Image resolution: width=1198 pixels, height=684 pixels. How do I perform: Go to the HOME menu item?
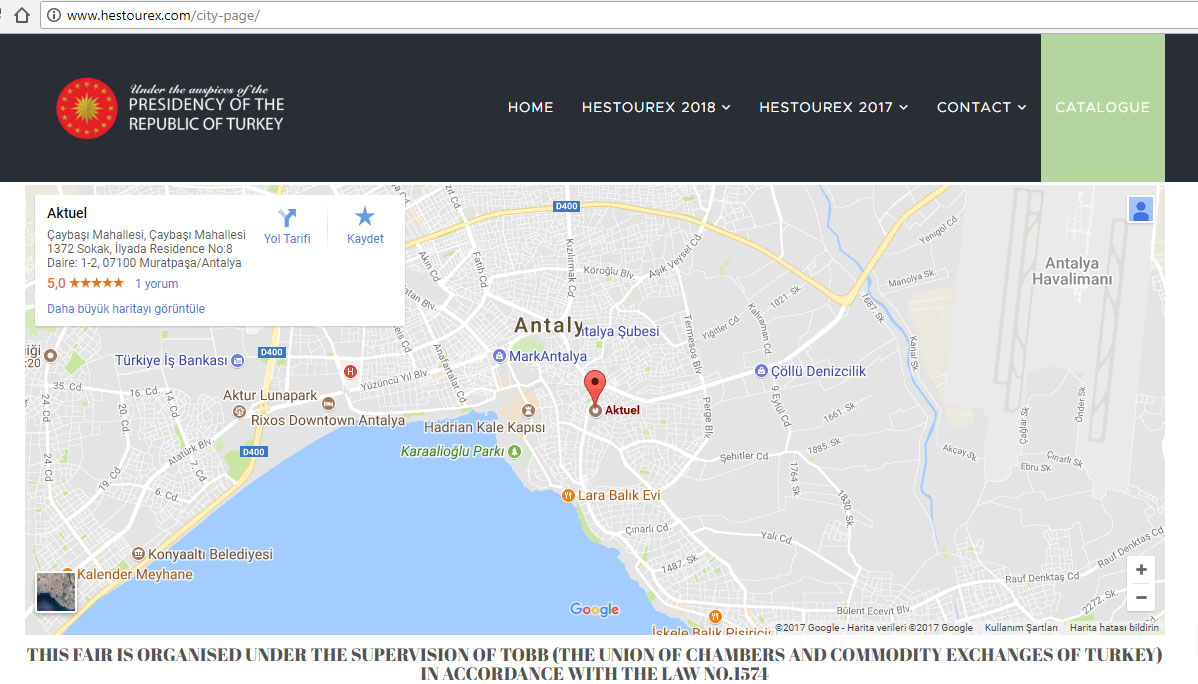[530, 108]
